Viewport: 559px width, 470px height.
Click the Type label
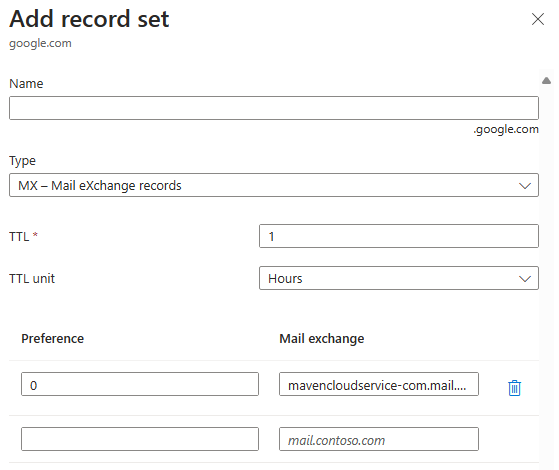coord(22,161)
